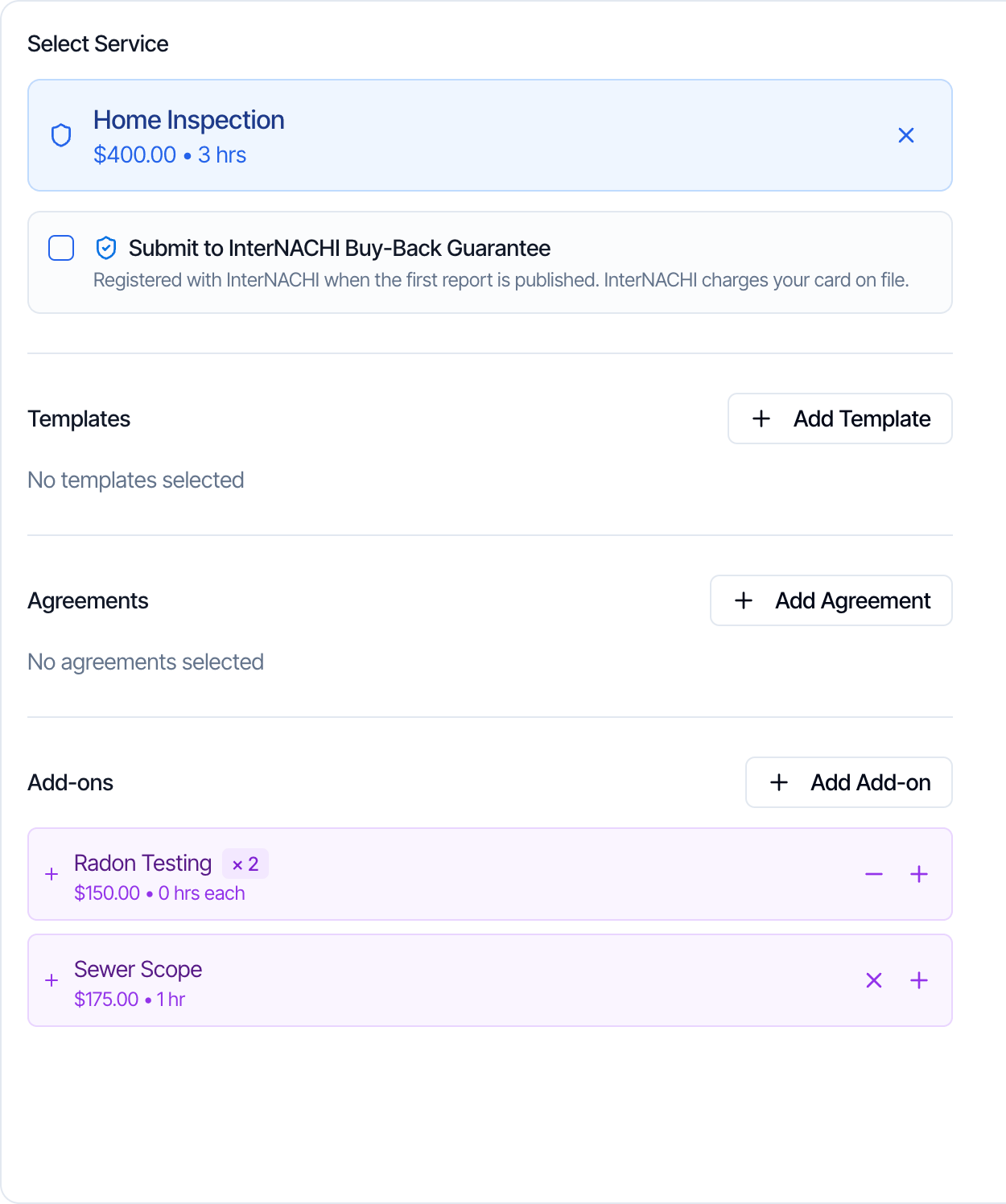Decrease Radon Testing quantity with minus

point(874,874)
